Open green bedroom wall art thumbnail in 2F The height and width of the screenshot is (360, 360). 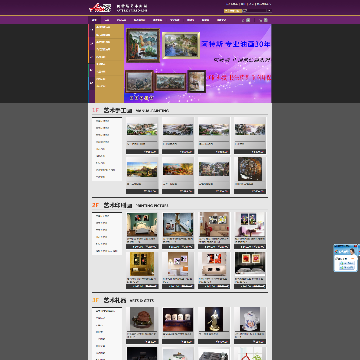point(142,225)
